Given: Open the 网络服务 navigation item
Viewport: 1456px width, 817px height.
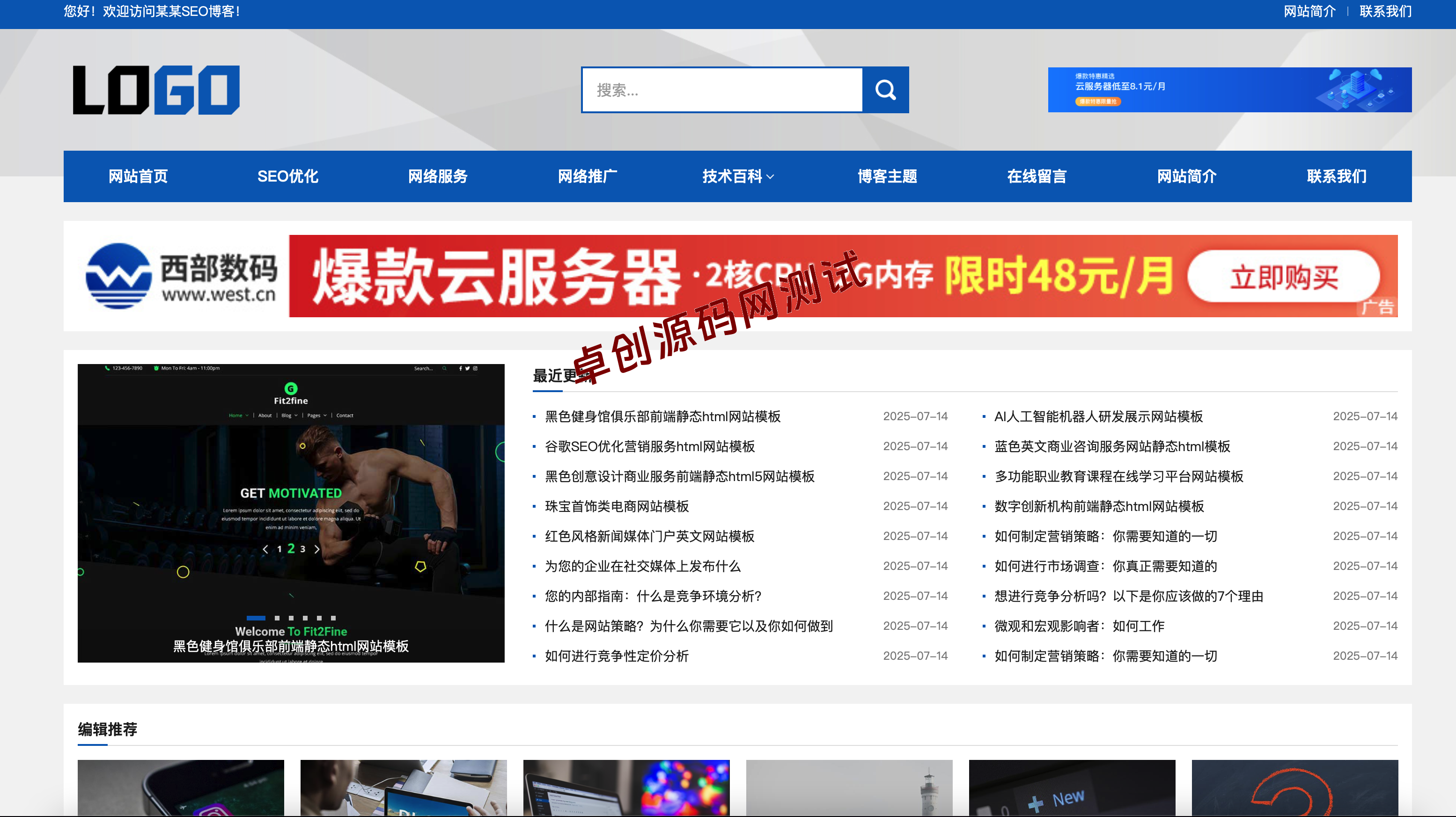Looking at the screenshot, I should (437, 176).
